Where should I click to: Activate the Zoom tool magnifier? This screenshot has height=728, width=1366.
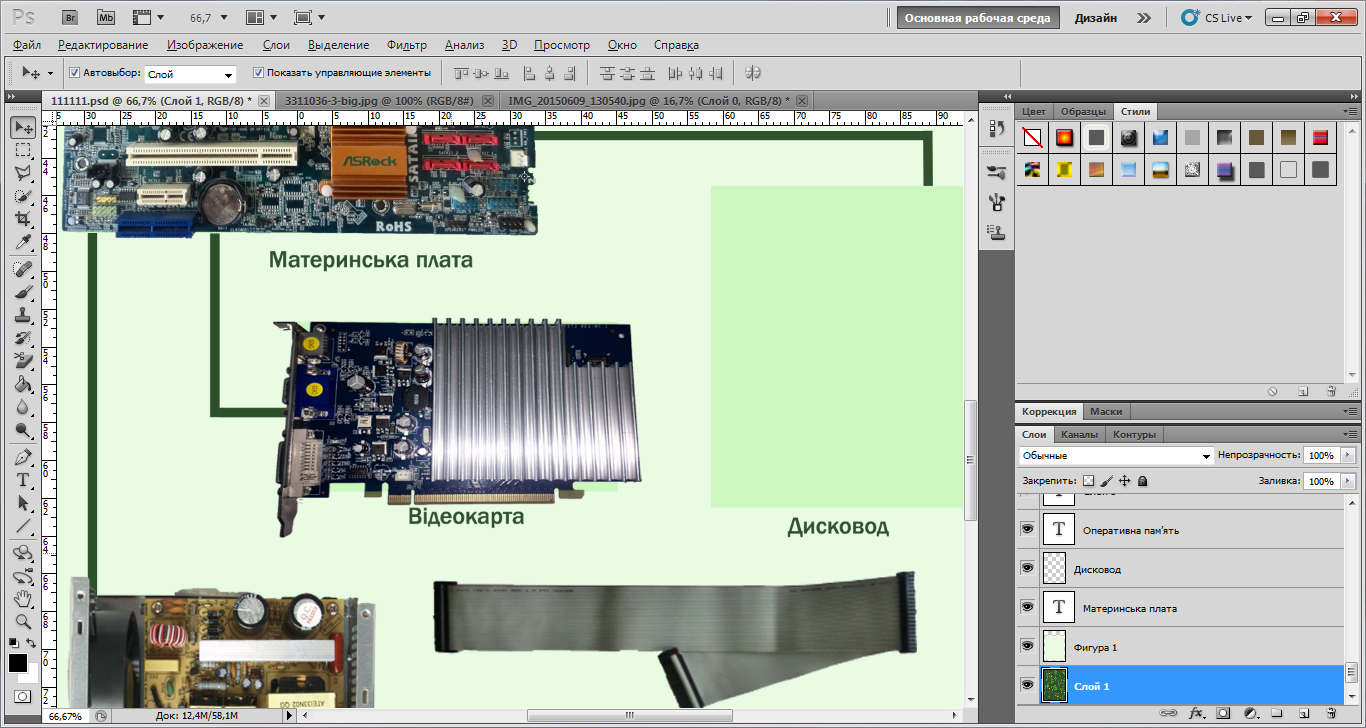pyautogui.click(x=23, y=622)
